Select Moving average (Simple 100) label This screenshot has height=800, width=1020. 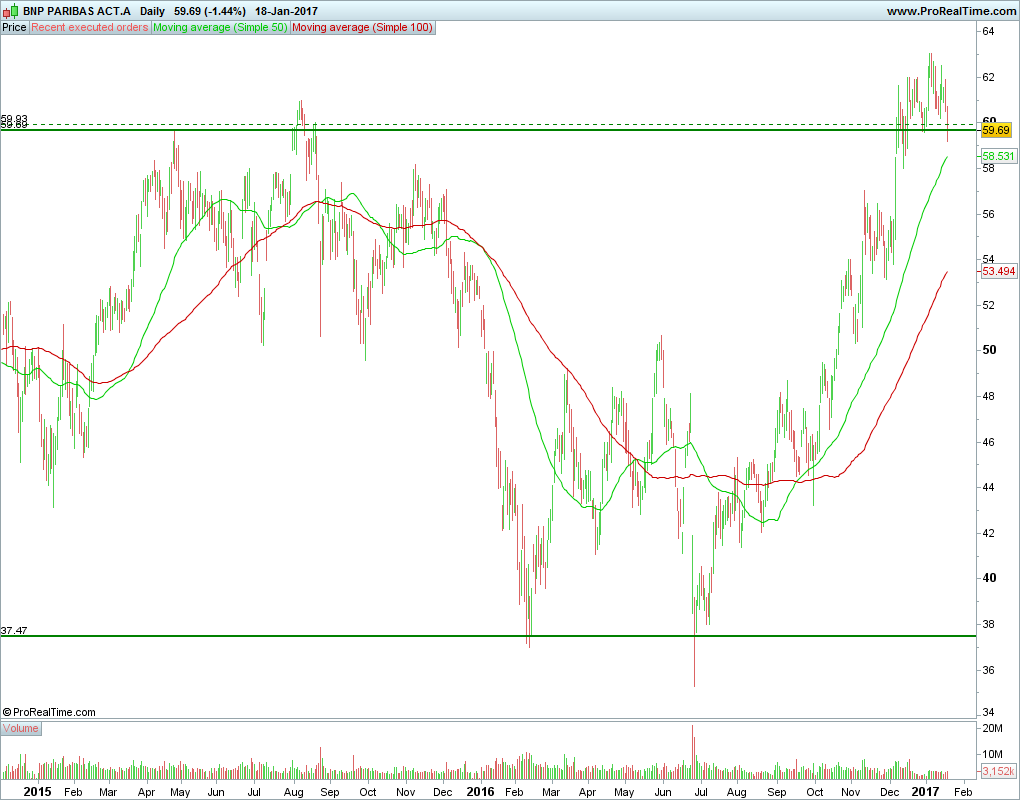coord(362,27)
